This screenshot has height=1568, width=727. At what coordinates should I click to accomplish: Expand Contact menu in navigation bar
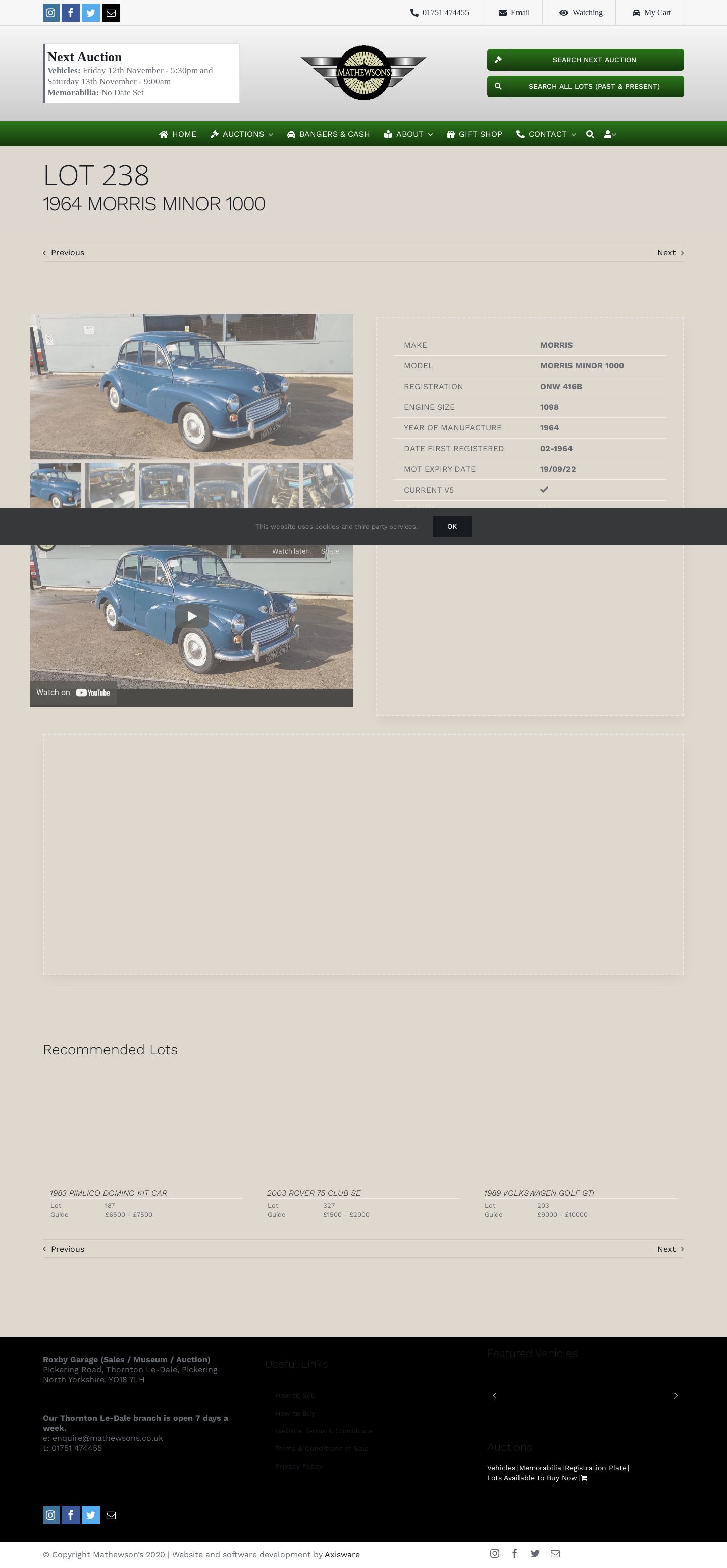point(546,134)
